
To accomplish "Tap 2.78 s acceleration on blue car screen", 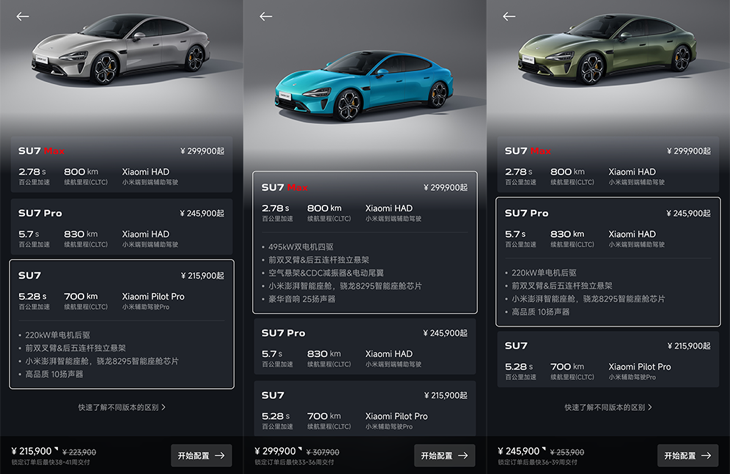I will 275,208.
